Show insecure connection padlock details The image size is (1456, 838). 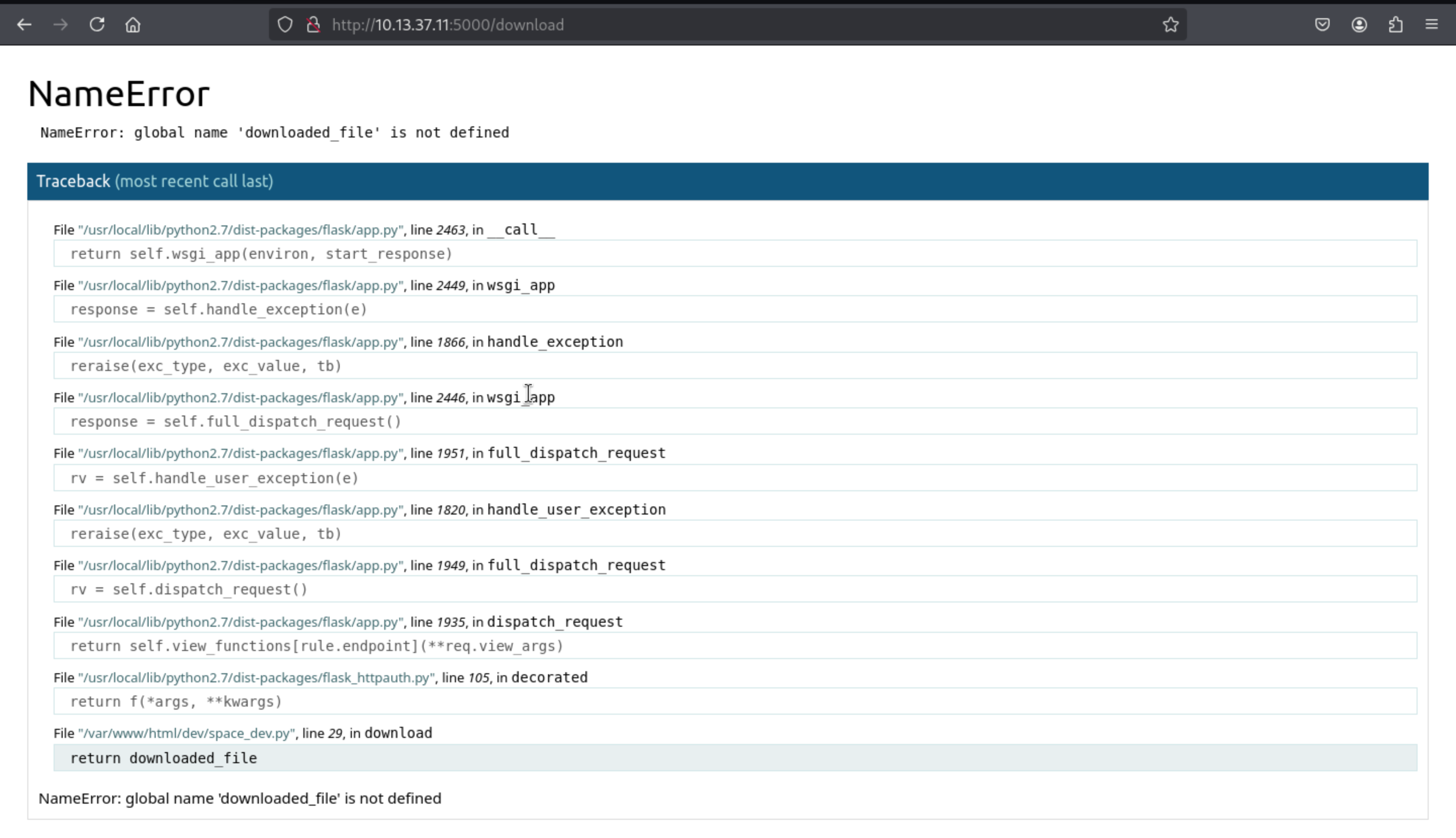coord(313,25)
